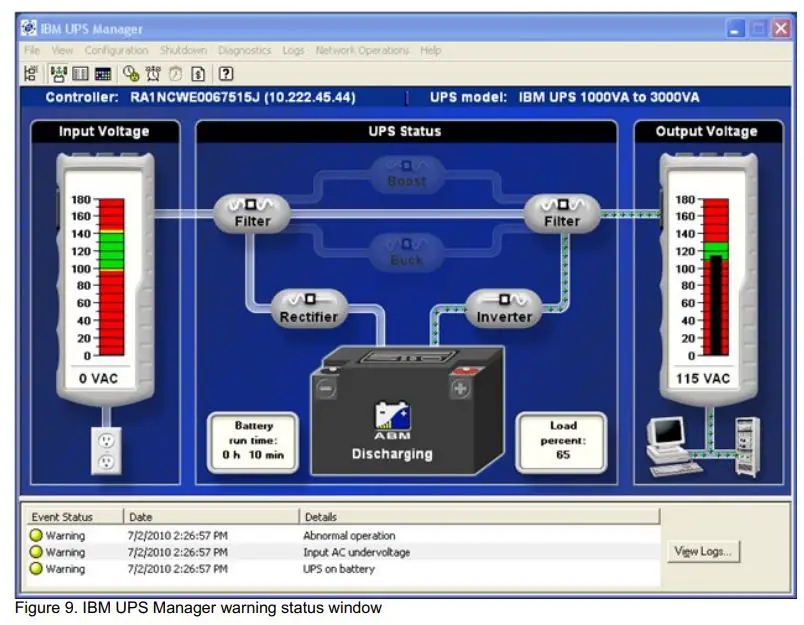Click the Rectifier node
This screenshot has width=804, height=625.
point(309,309)
